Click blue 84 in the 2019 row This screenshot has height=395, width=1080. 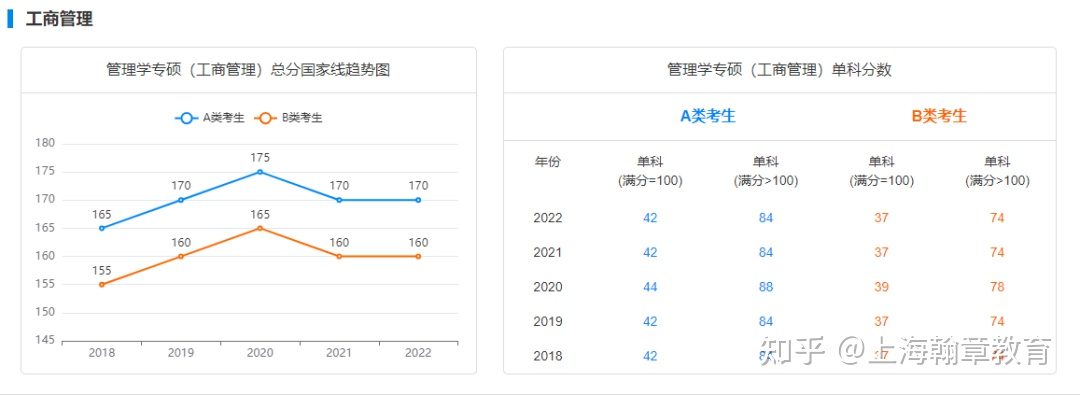coord(766,321)
